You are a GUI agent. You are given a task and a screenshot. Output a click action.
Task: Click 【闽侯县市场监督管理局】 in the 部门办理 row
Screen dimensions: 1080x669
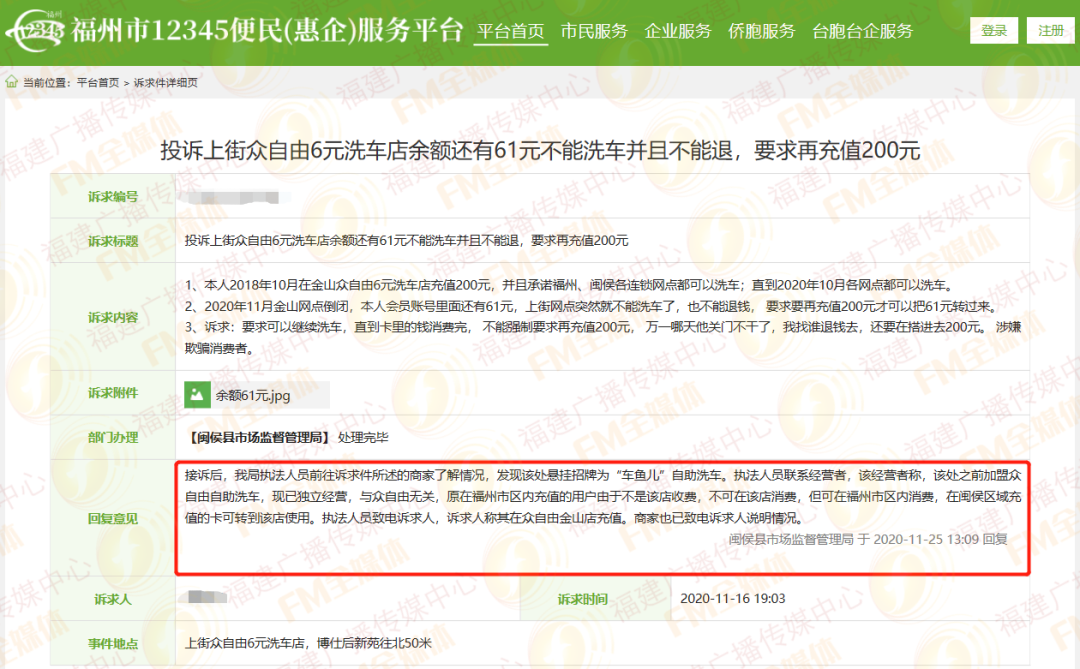click(x=259, y=437)
